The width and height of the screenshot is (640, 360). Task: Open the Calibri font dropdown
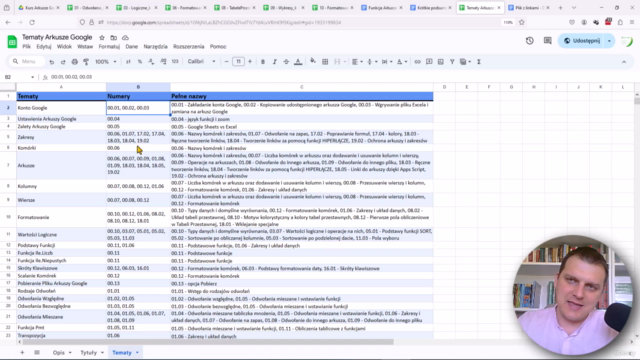(201, 62)
